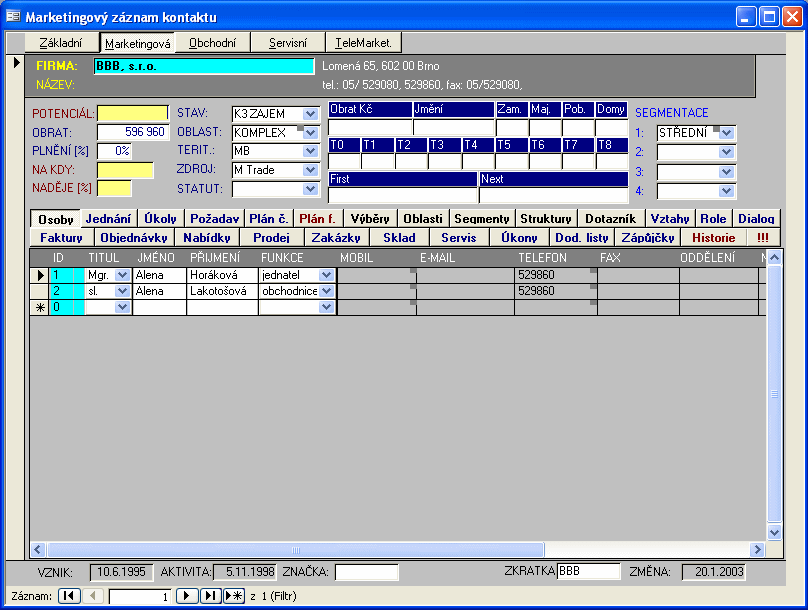Click the Zakázky button
This screenshot has width=808, height=610.
tap(336, 238)
